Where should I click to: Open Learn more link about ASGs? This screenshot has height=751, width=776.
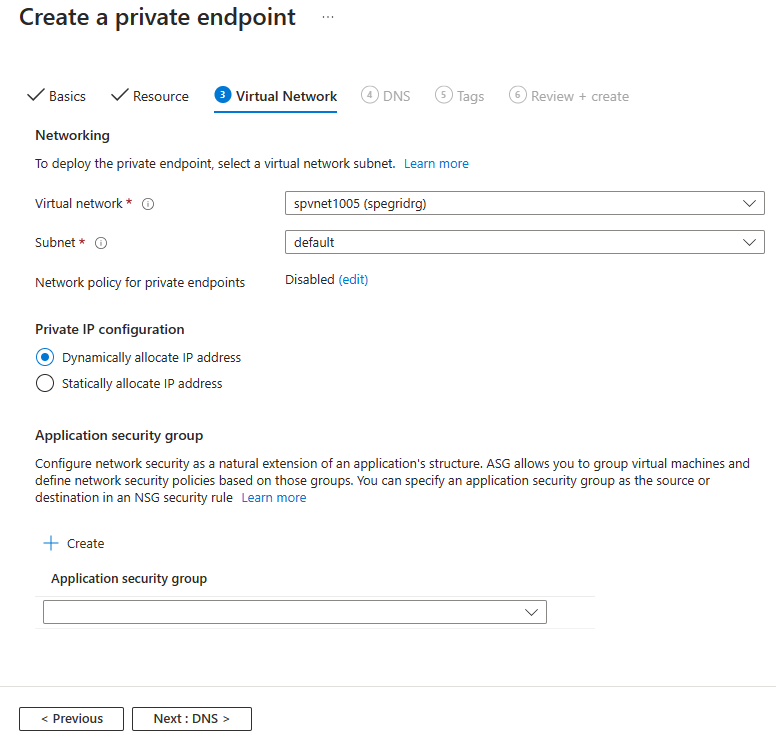pos(274,497)
